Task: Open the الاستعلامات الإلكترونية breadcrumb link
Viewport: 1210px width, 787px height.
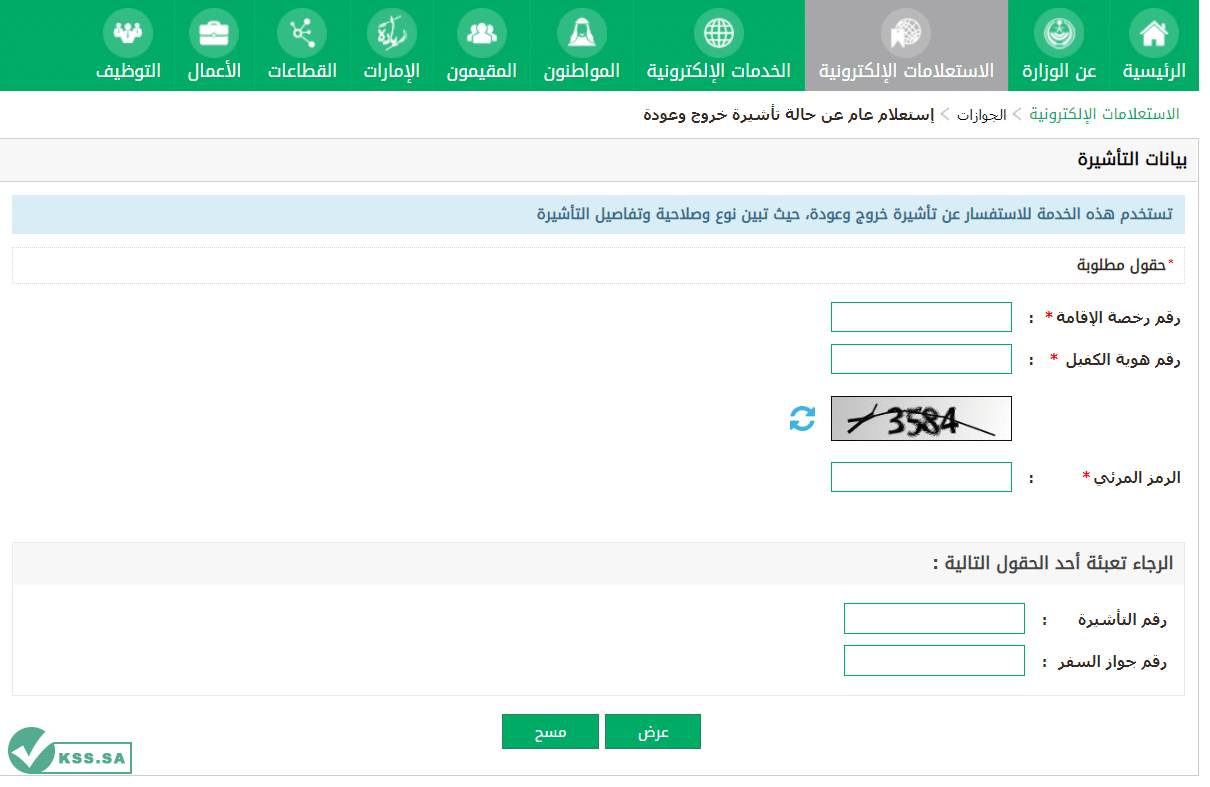Action: [x=1104, y=114]
